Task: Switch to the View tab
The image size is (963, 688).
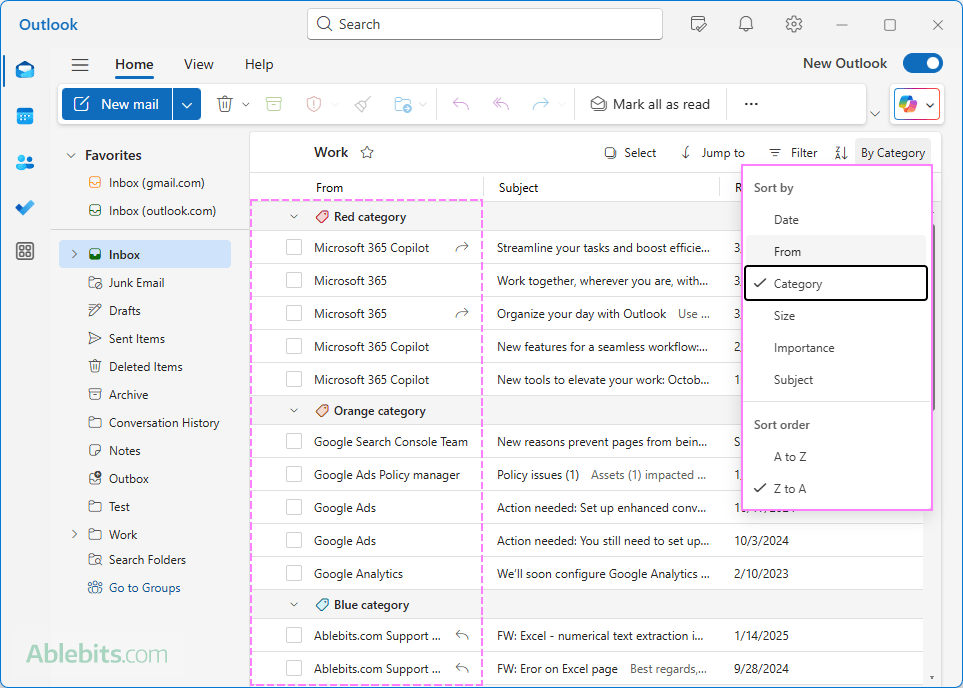Action: [198, 64]
